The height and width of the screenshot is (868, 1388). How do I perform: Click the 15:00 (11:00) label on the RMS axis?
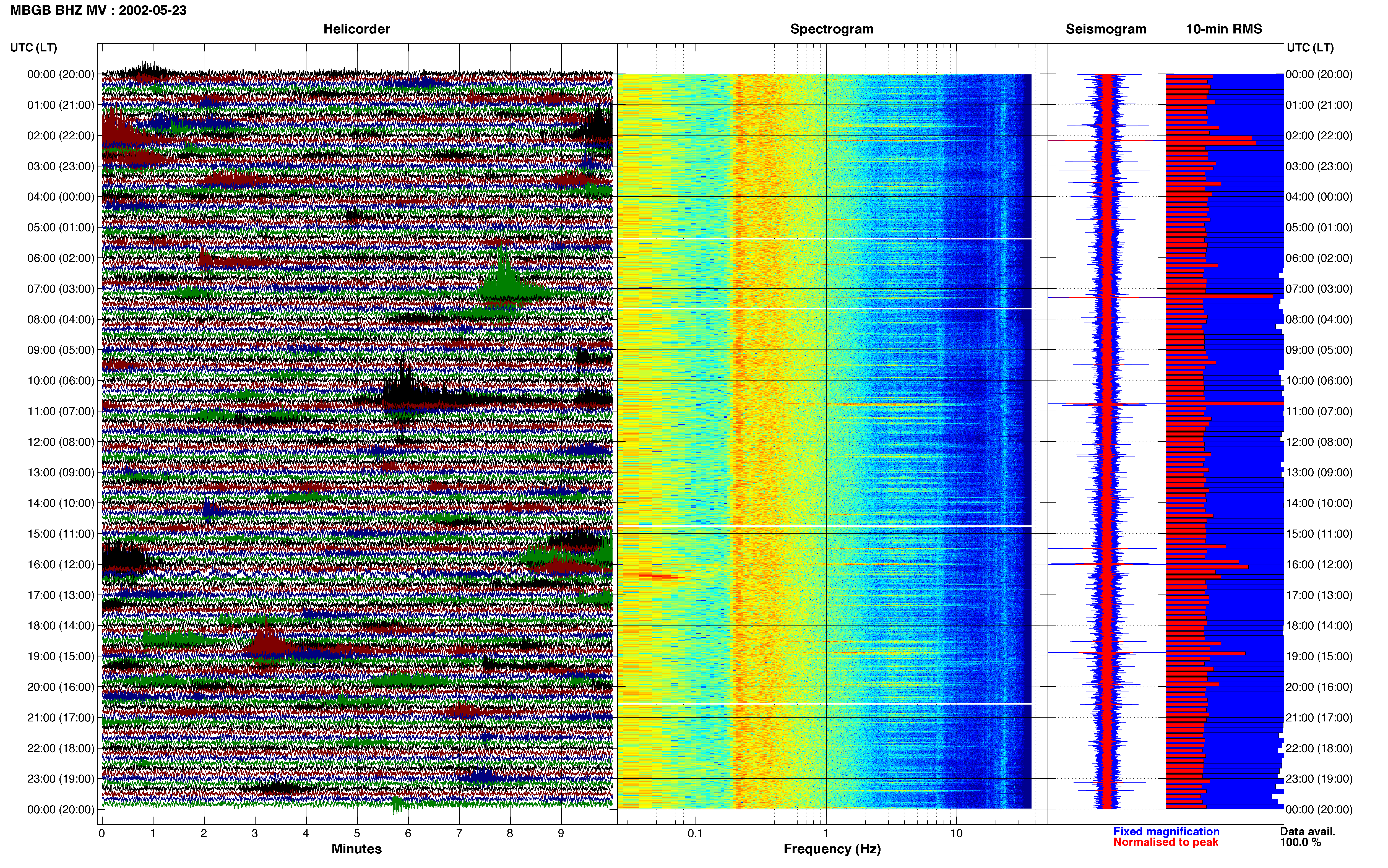pyautogui.click(x=1319, y=534)
